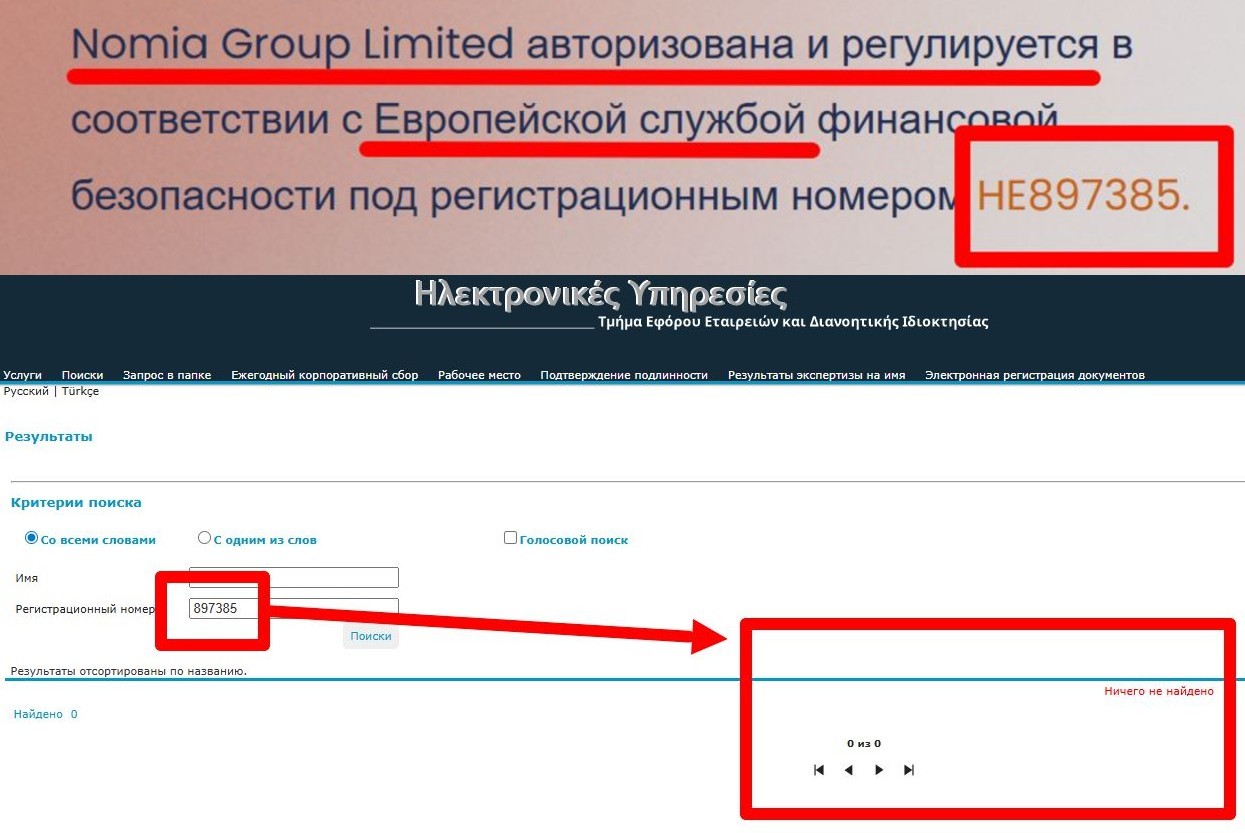Switch language to Türkçe
This screenshot has height=833, width=1245.
[80, 391]
